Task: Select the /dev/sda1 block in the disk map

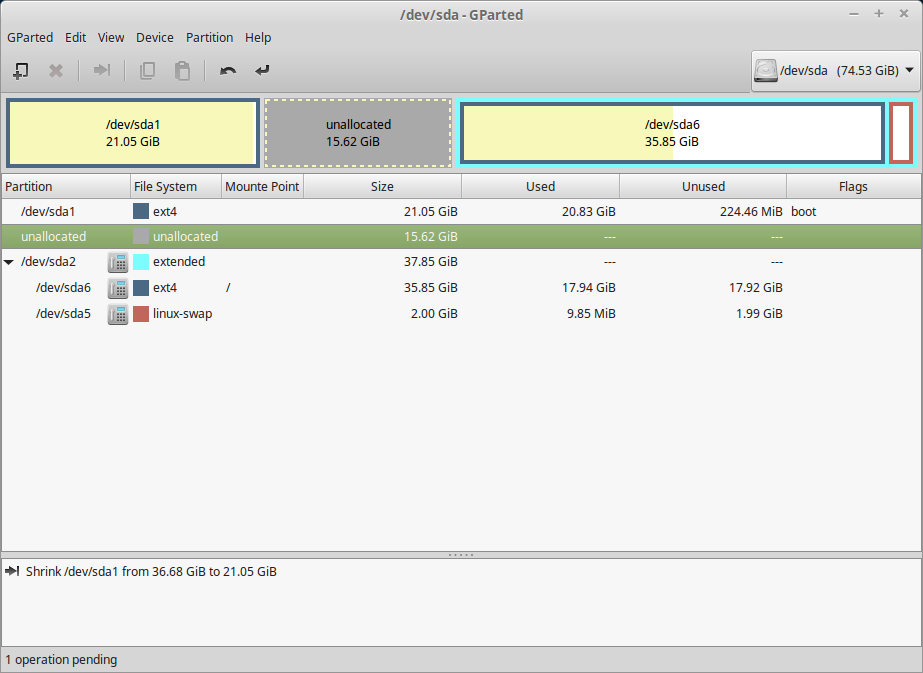Action: coord(133,133)
